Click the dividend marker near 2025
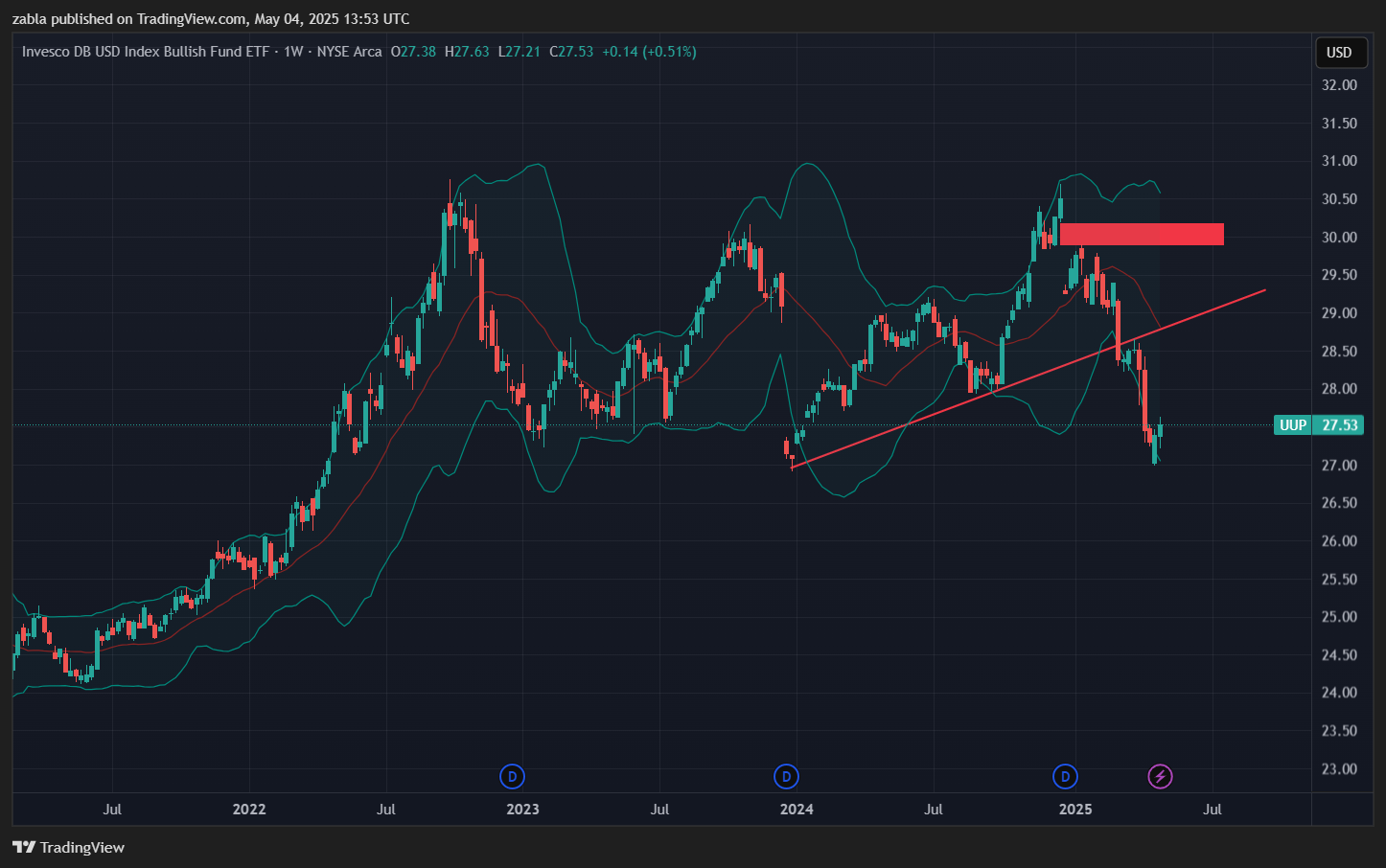1386x868 pixels. (x=1065, y=776)
